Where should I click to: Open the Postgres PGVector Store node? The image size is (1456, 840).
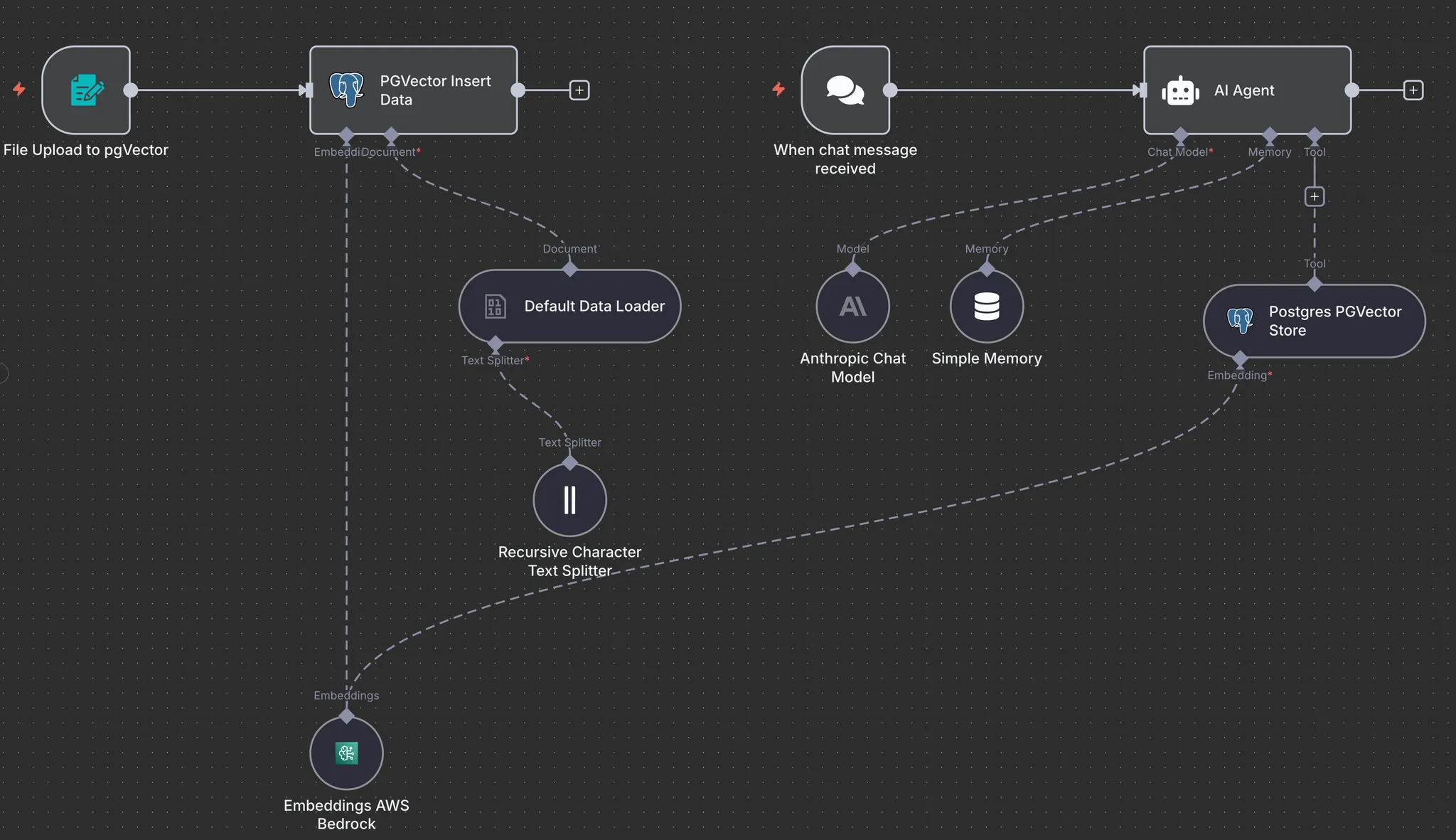[x=1313, y=321]
